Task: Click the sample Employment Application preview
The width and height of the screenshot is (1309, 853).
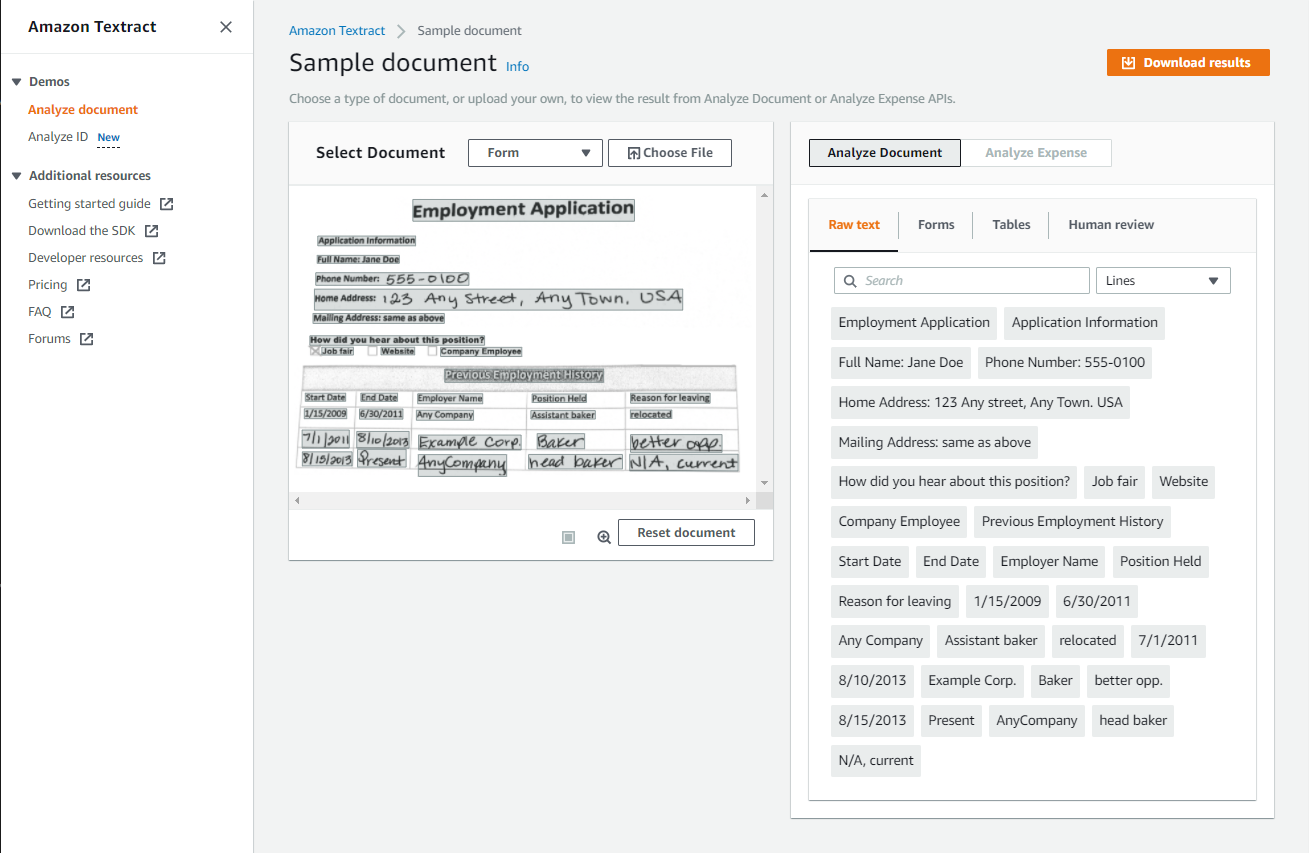Action: click(523, 338)
